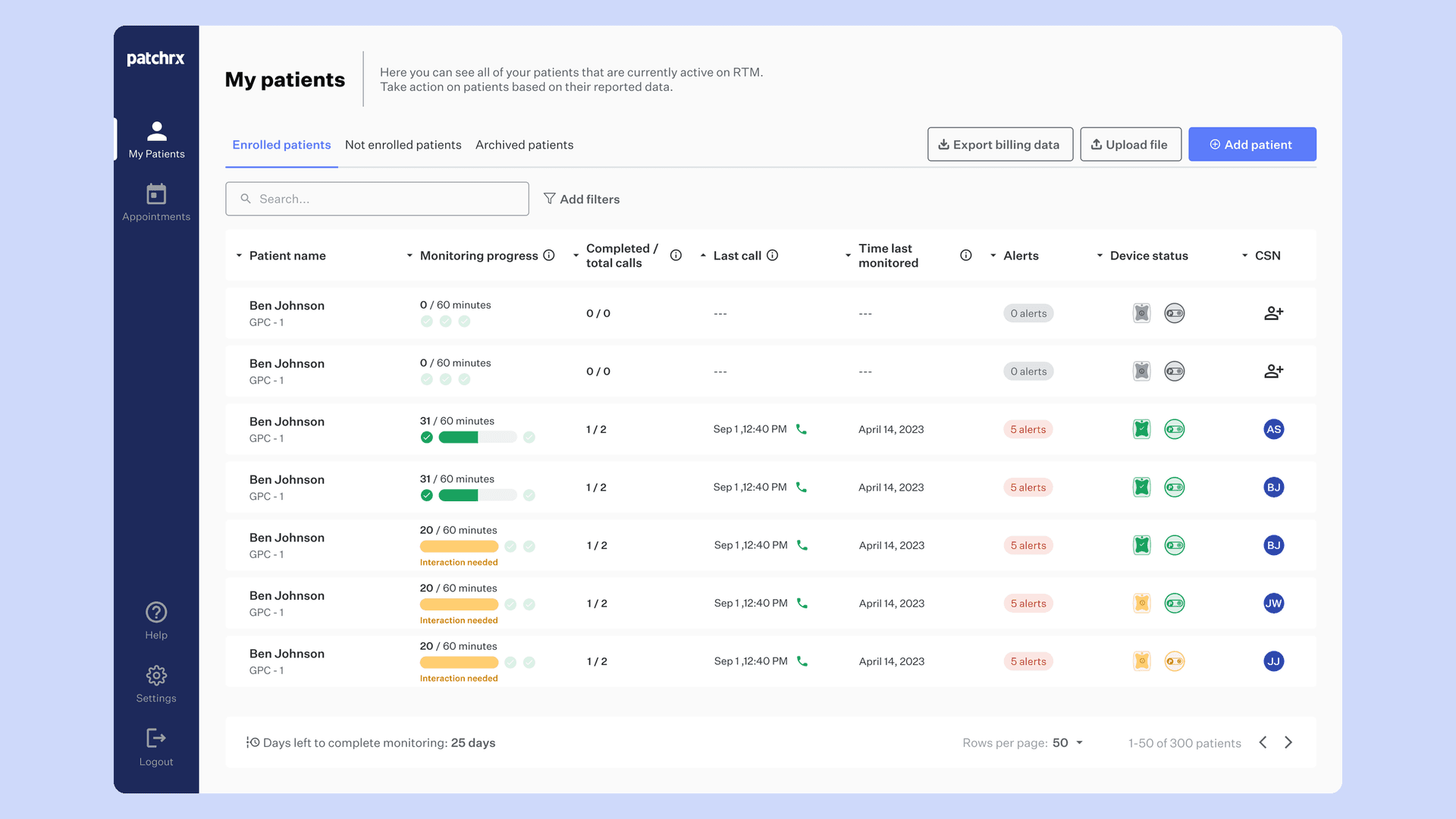Open Appointments calendar icon in sidebar
This screenshot has height=819, width=1456.
click(156, 194)
